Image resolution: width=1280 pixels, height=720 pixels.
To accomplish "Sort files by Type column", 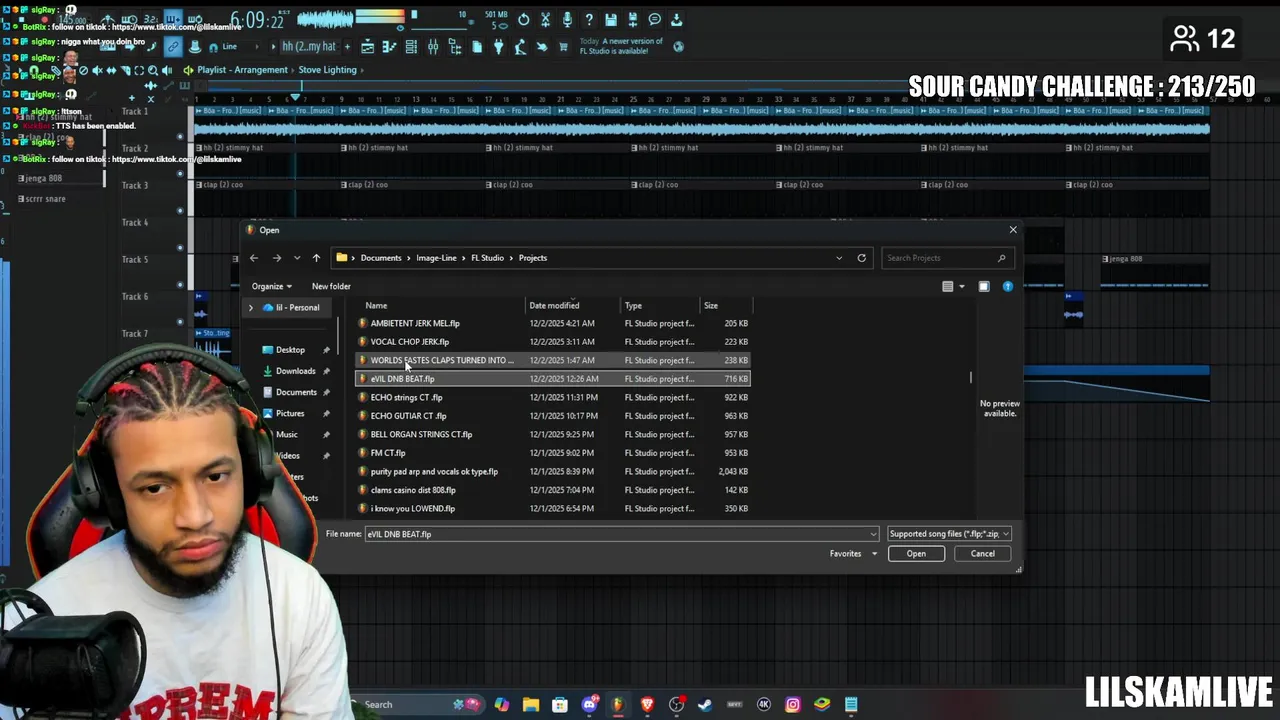I will (633, 306).
